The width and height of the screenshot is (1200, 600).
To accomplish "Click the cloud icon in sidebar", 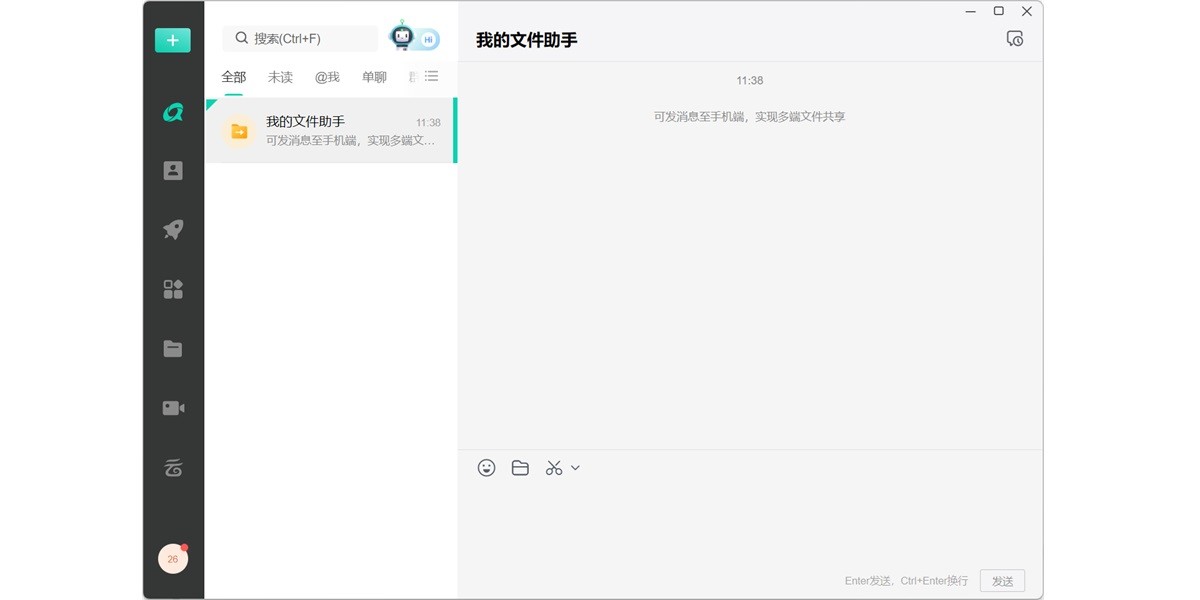I will 173,467.
